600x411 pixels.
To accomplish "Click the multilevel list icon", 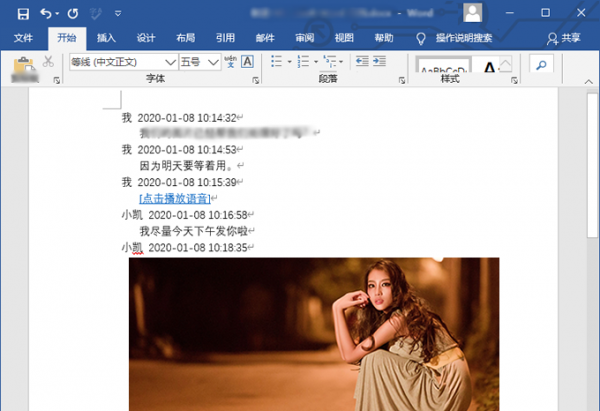I will click(x=329, y=61).
